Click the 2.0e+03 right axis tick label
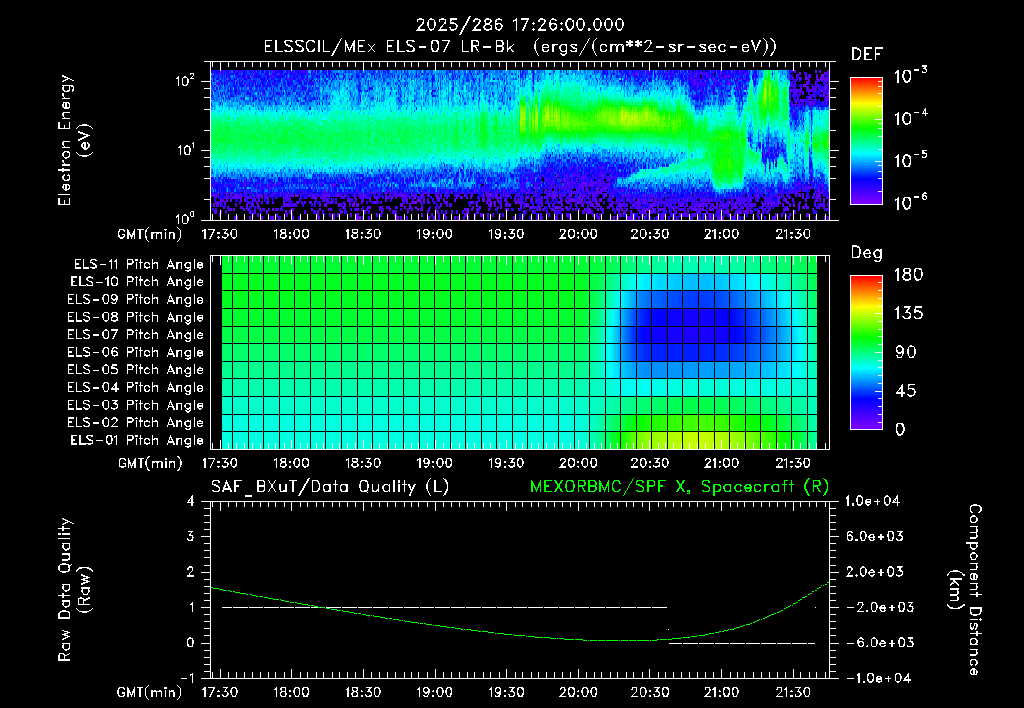The image size is (1024, 708). 875,571
